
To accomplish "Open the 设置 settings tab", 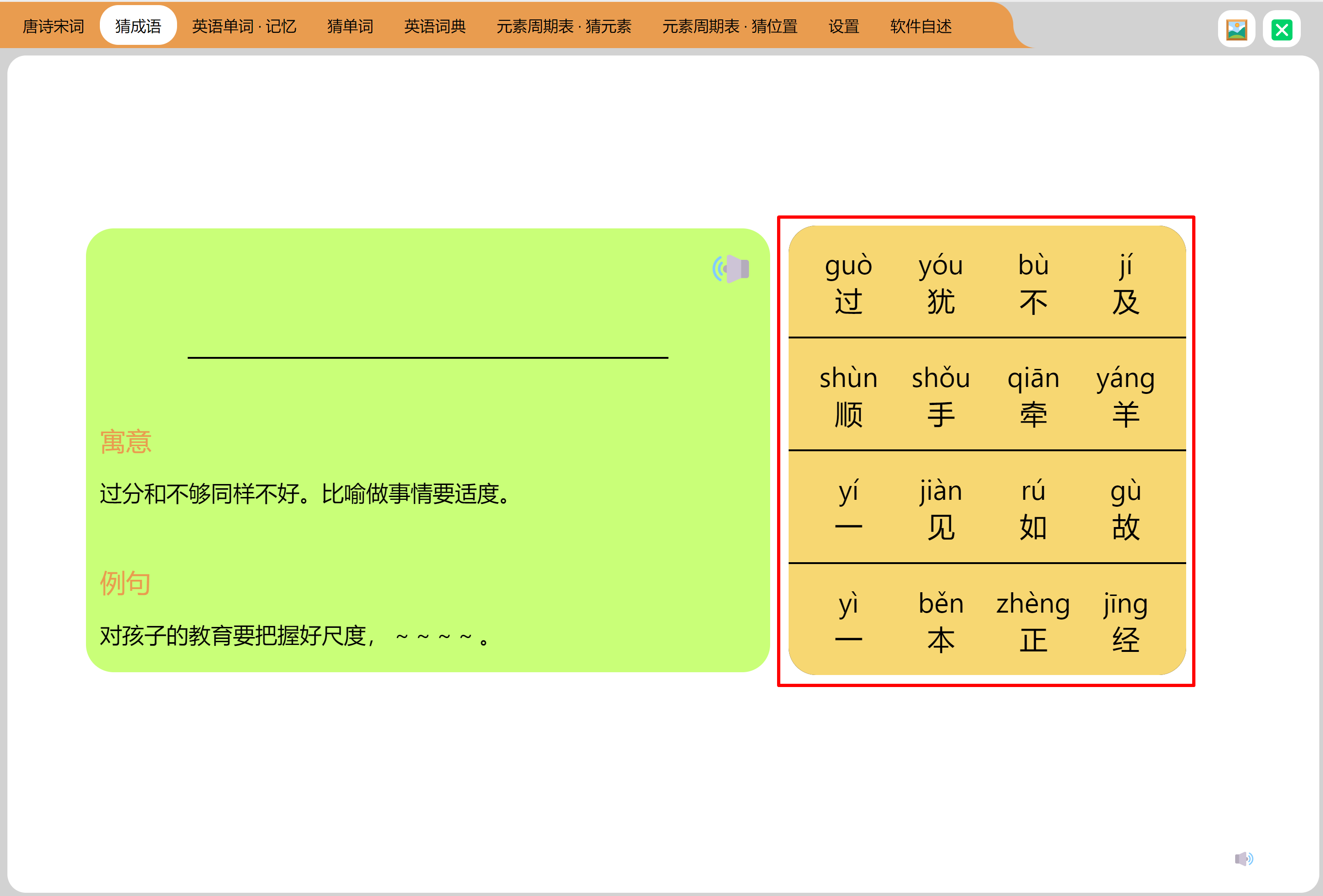I will [843, 26].
